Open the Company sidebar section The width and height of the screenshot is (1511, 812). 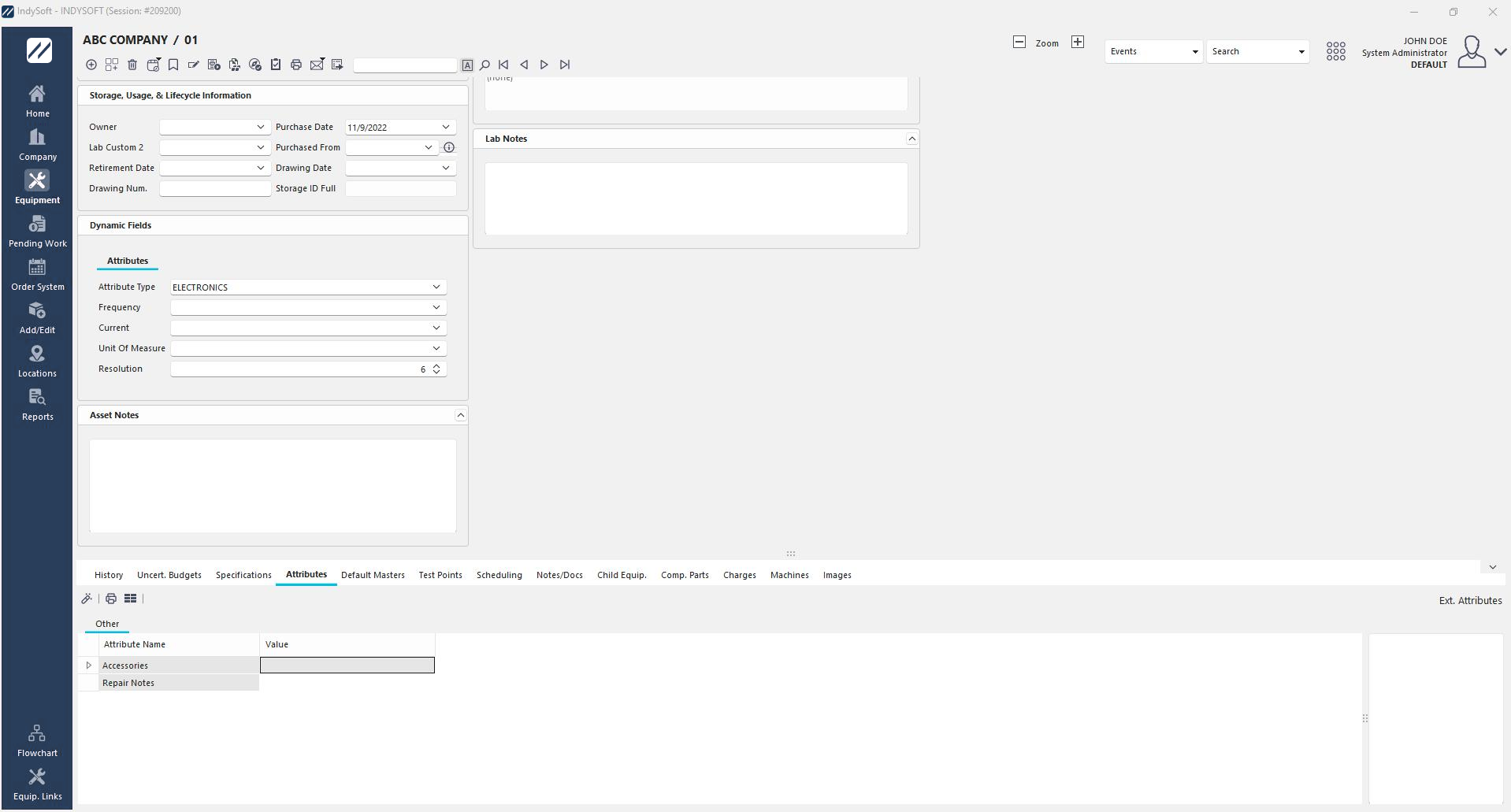(37, 144)
